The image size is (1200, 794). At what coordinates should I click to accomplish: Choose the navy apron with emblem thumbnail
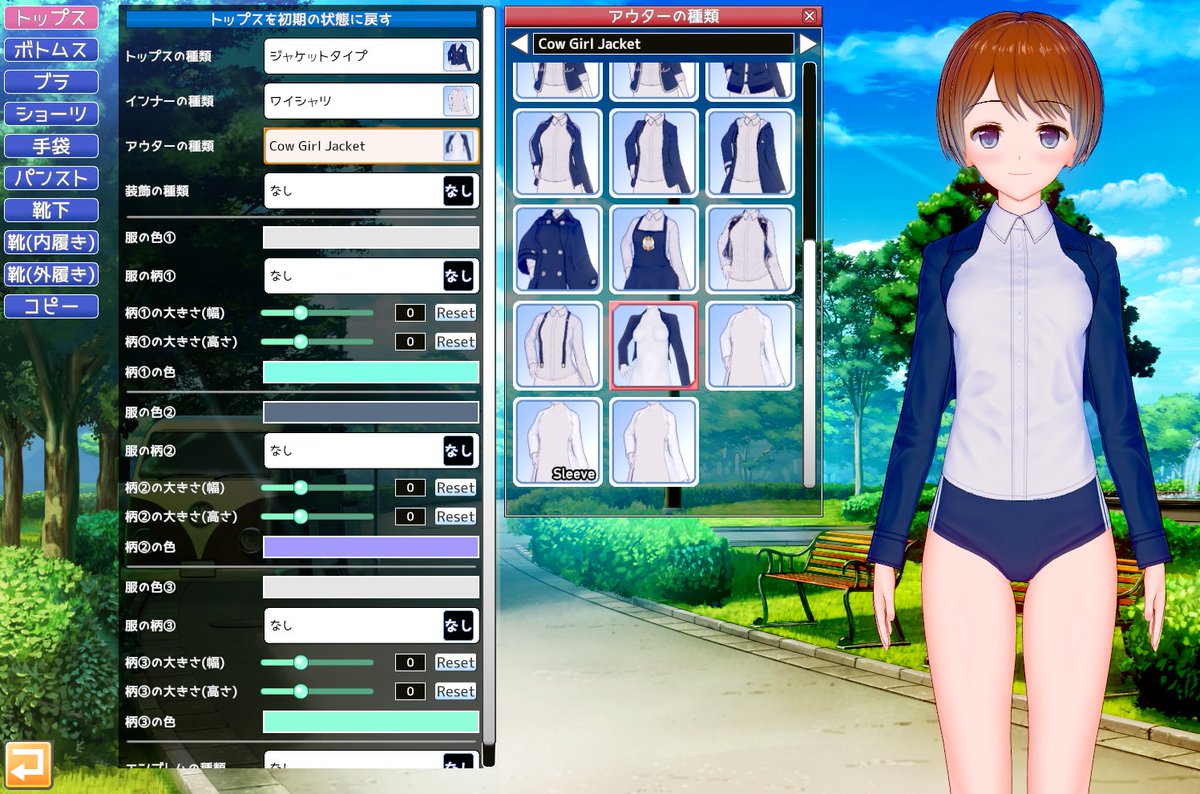(654, 249)
